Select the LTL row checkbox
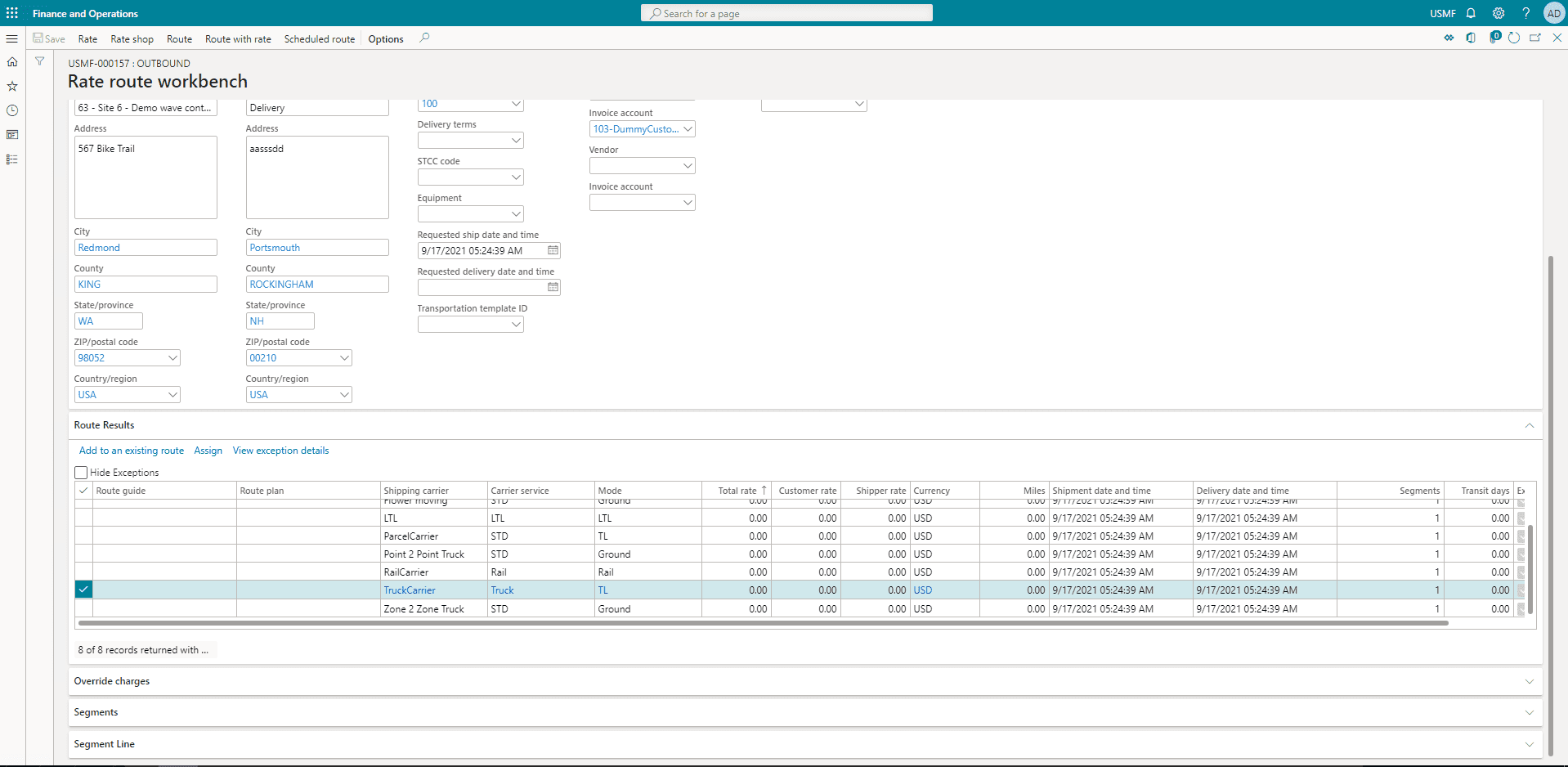The width and height of the screenshot is (1568, 767). (83, 518)
